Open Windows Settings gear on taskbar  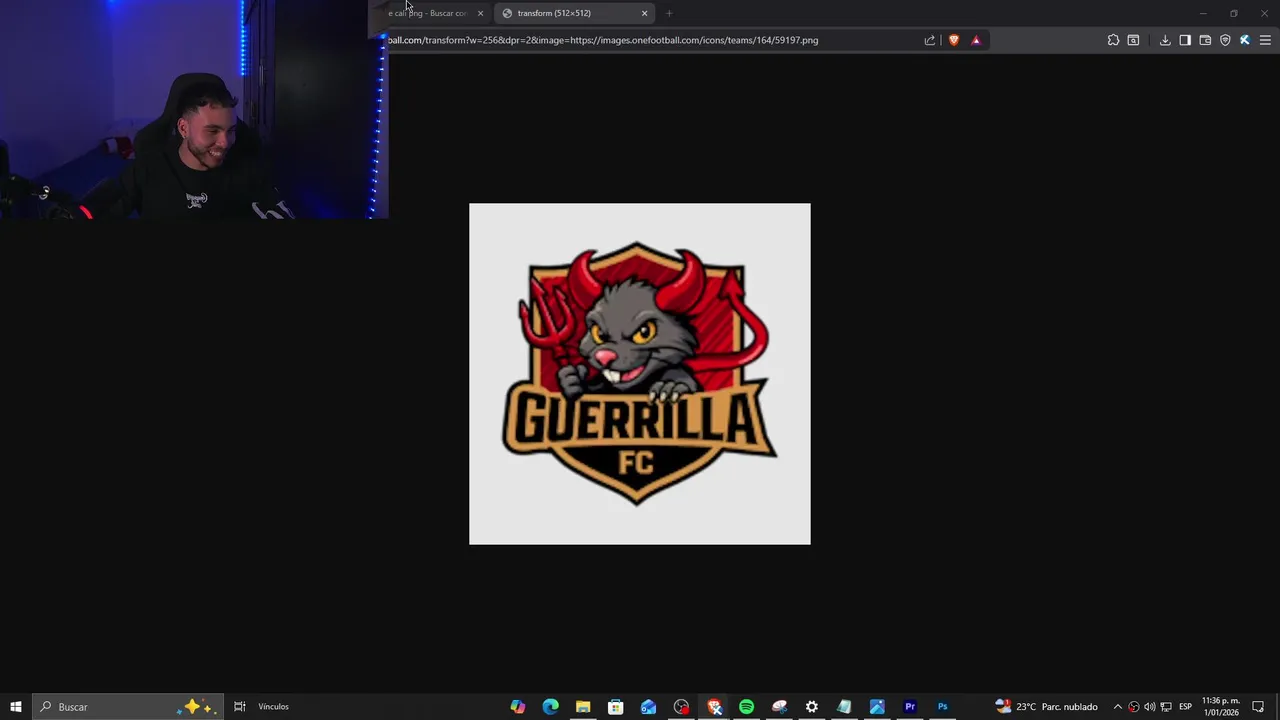(x=812, y=707)
